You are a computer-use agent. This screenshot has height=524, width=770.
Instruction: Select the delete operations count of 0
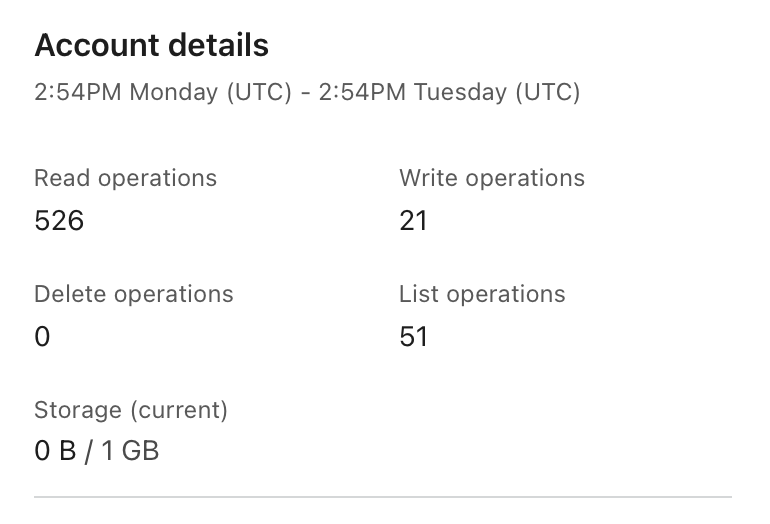(x=42, y=336)
